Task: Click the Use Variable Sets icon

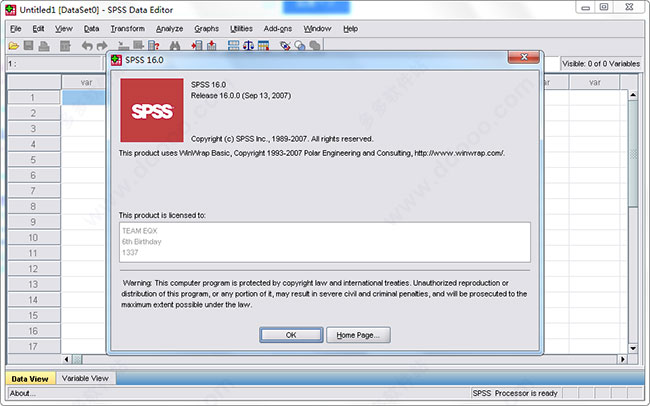Action: point(300,46)
